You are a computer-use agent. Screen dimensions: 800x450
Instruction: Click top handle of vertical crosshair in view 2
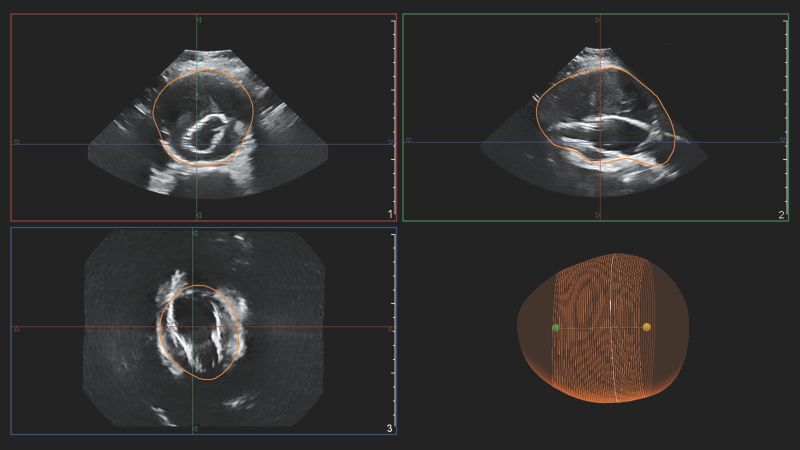tap(598, 20)
